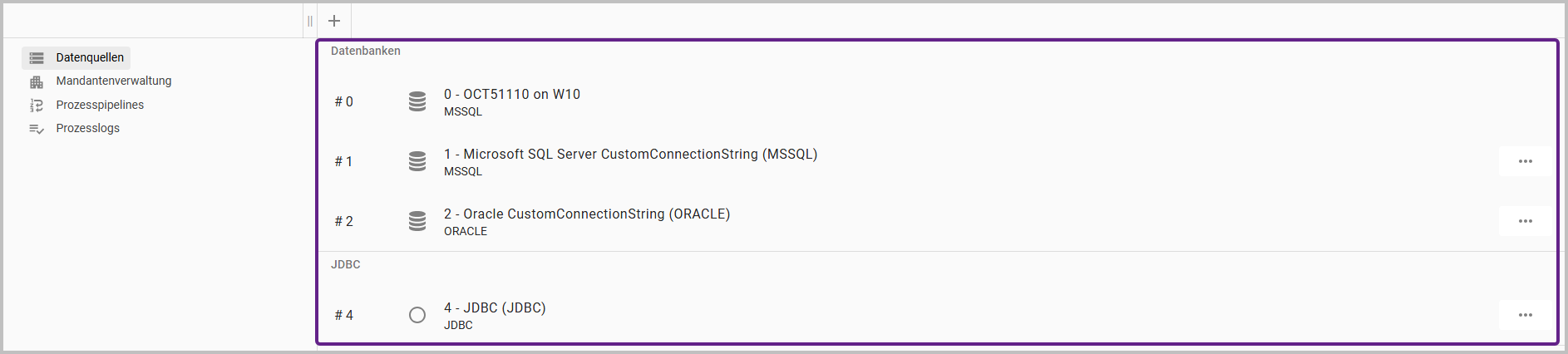Click database icon of OCT51110 on W10
Screen dimensions: 1568x354
point(417,101)
